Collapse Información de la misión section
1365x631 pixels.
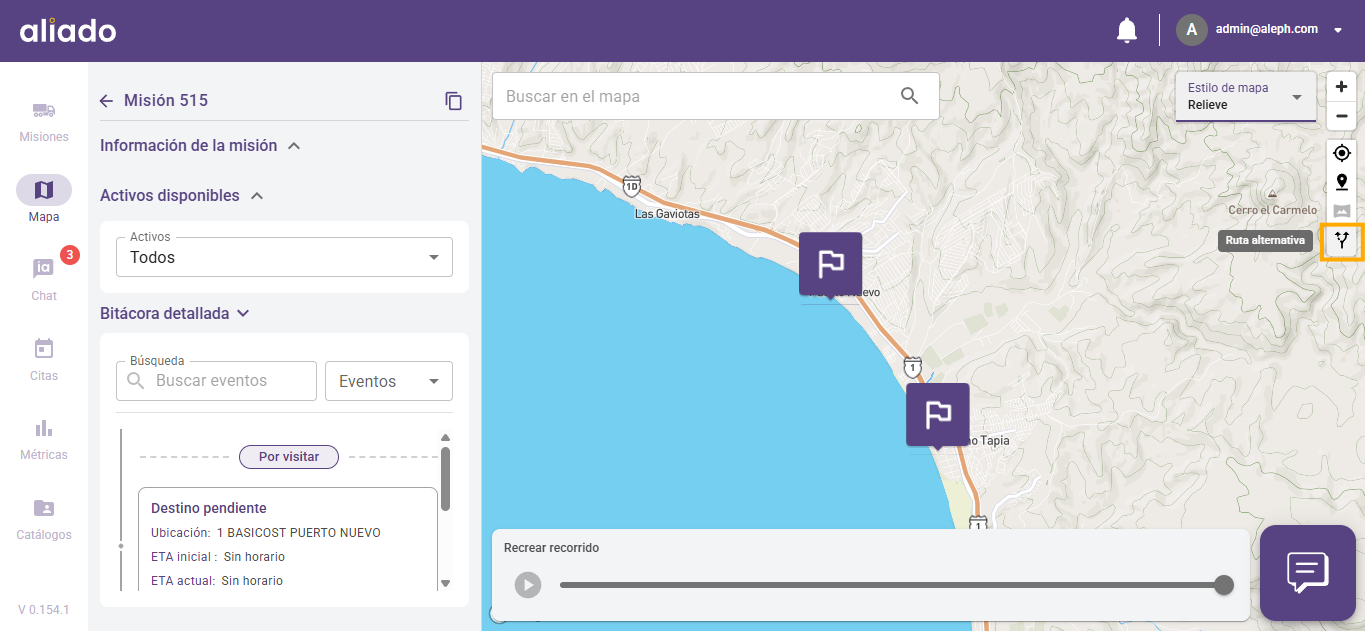pos(294,146)
